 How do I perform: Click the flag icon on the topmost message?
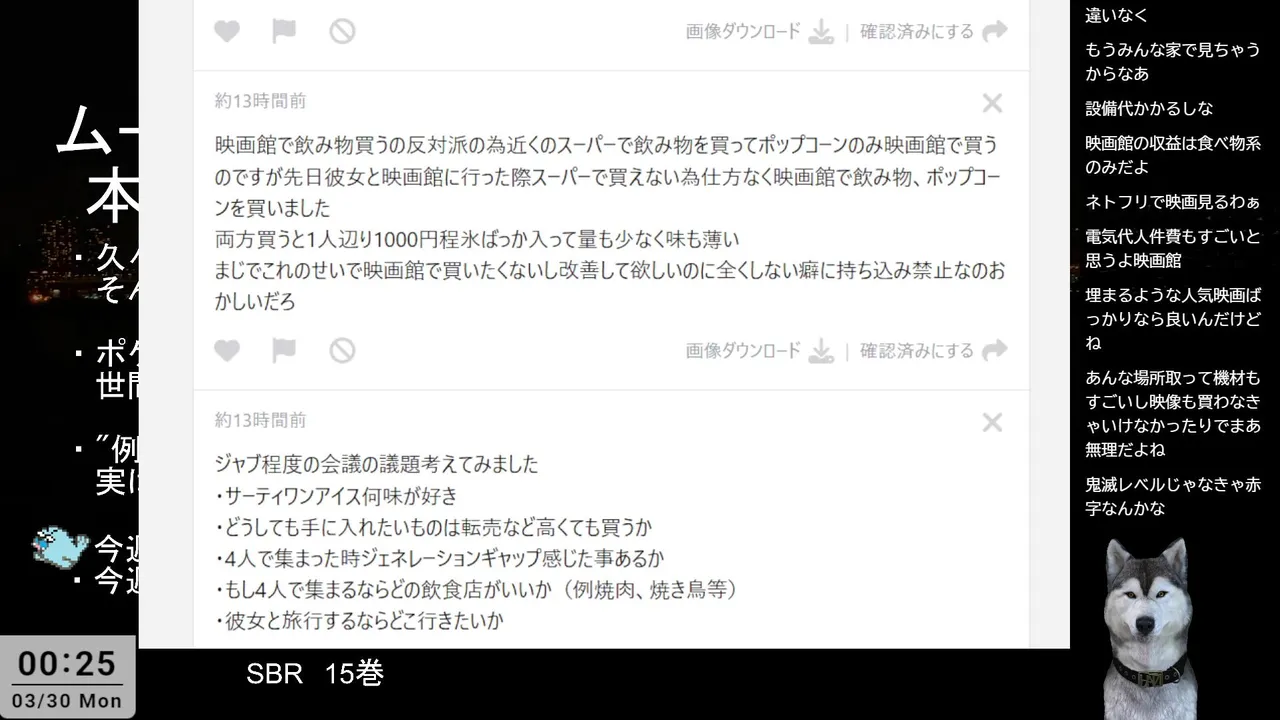(x=284, y=31)
